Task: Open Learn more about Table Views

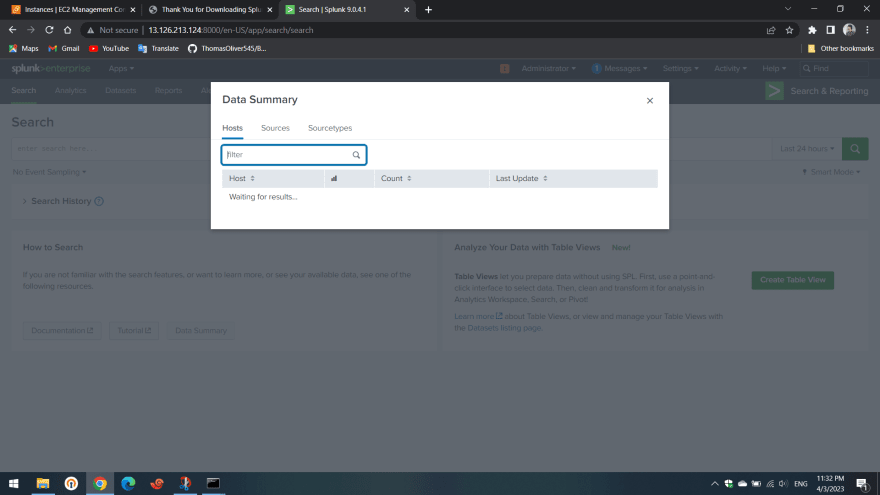Action: 478,317
